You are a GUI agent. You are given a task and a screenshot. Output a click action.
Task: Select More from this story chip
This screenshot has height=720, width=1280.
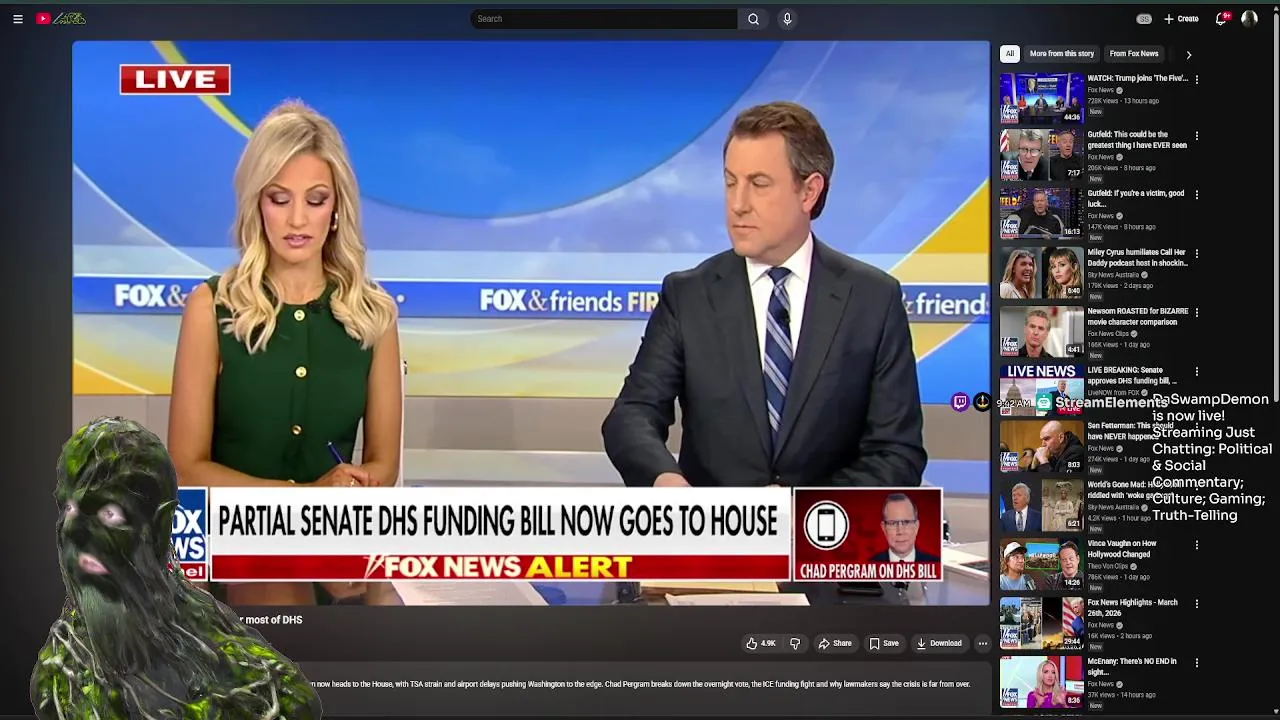(1061, 54)
